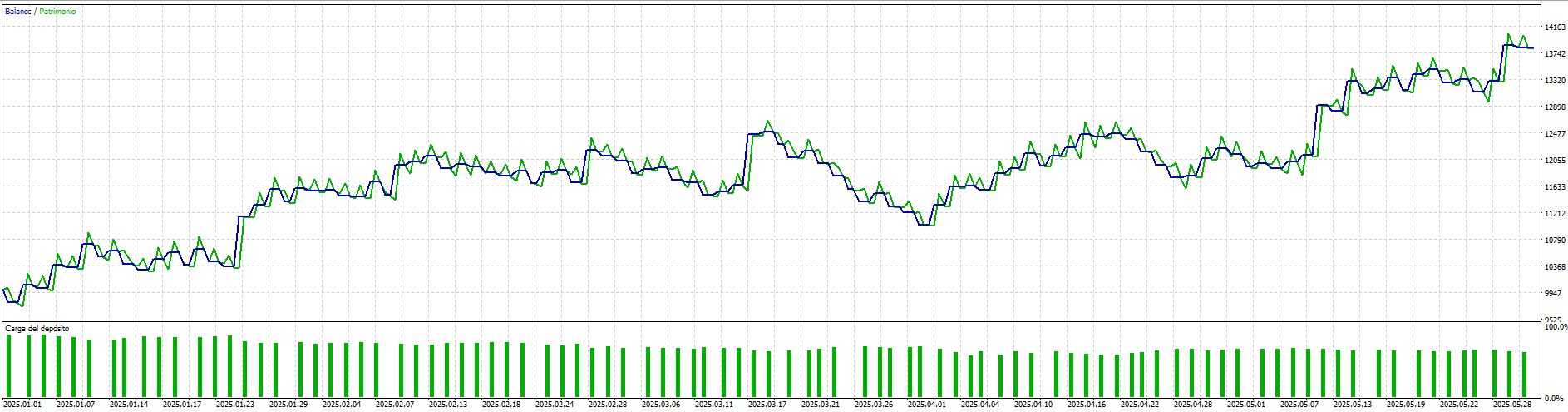Screen dimensions: 1568x412
Task: Click the blue Balance legend label
Action: 18,12
